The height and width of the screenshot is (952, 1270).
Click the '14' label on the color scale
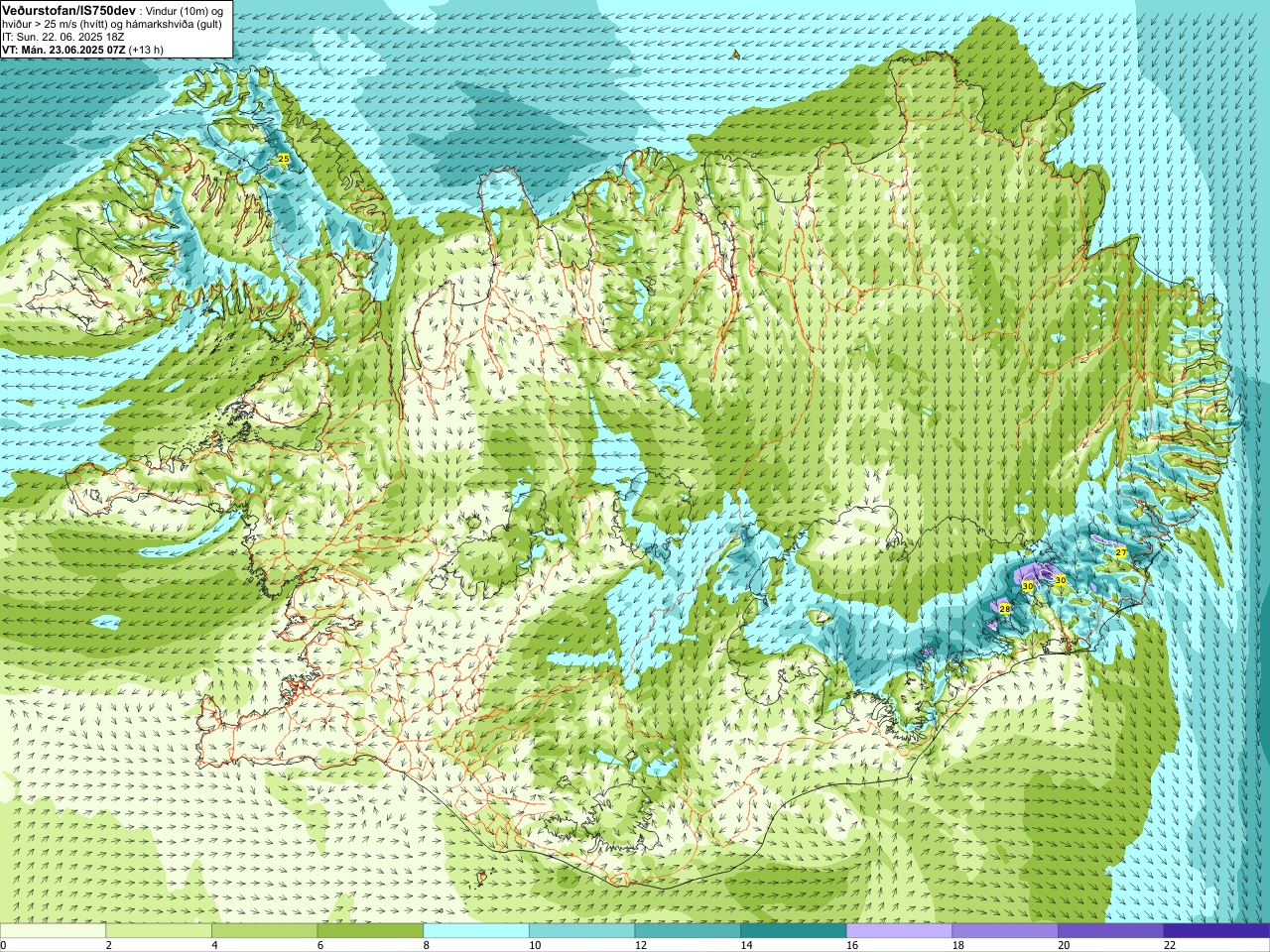tap(746, 945)
